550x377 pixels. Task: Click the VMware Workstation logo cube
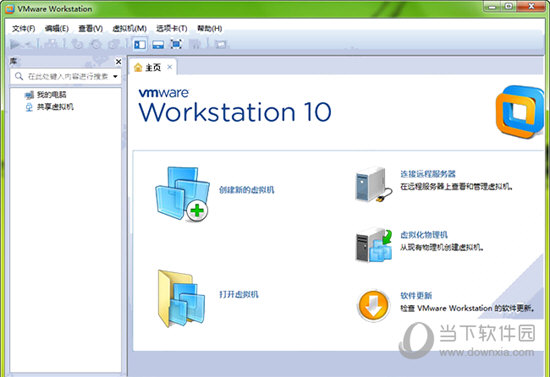click(519, 112)
